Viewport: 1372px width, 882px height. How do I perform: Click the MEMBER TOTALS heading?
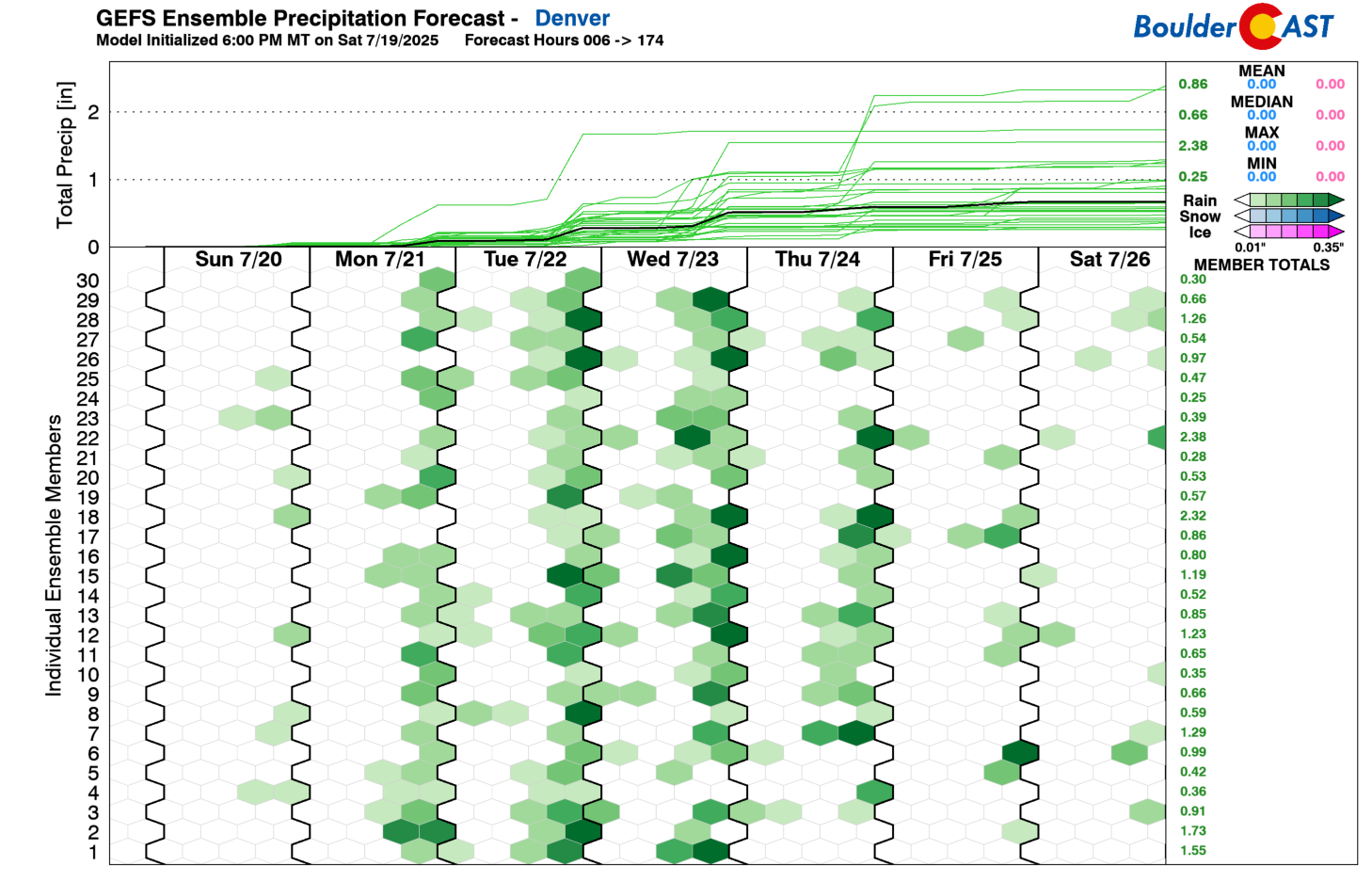(x=1261, y=265)
